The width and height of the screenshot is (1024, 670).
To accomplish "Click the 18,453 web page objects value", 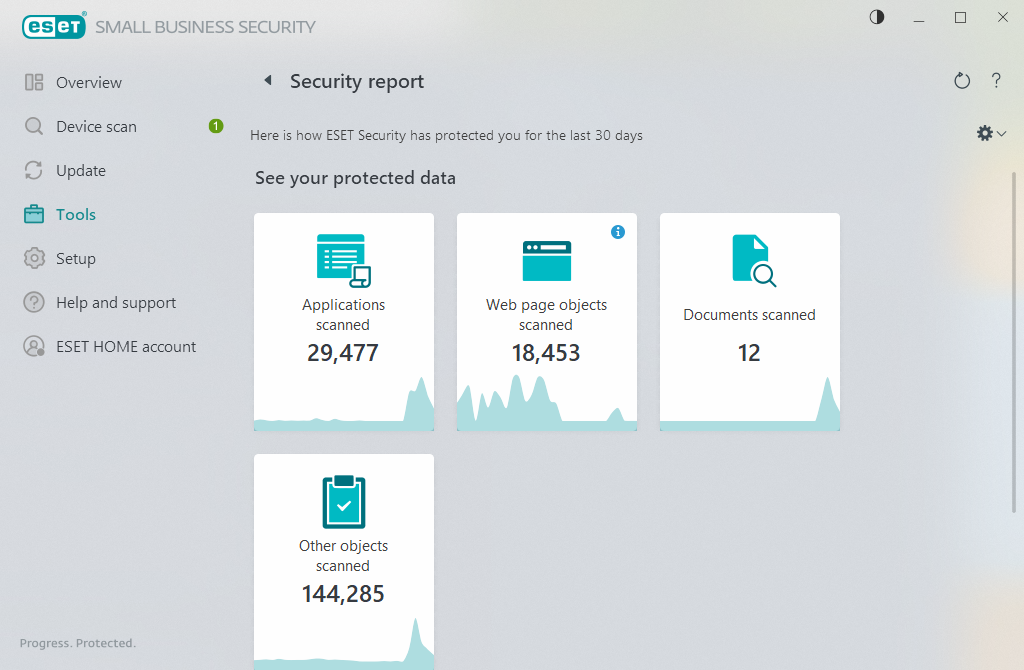I will click(546, 353).
